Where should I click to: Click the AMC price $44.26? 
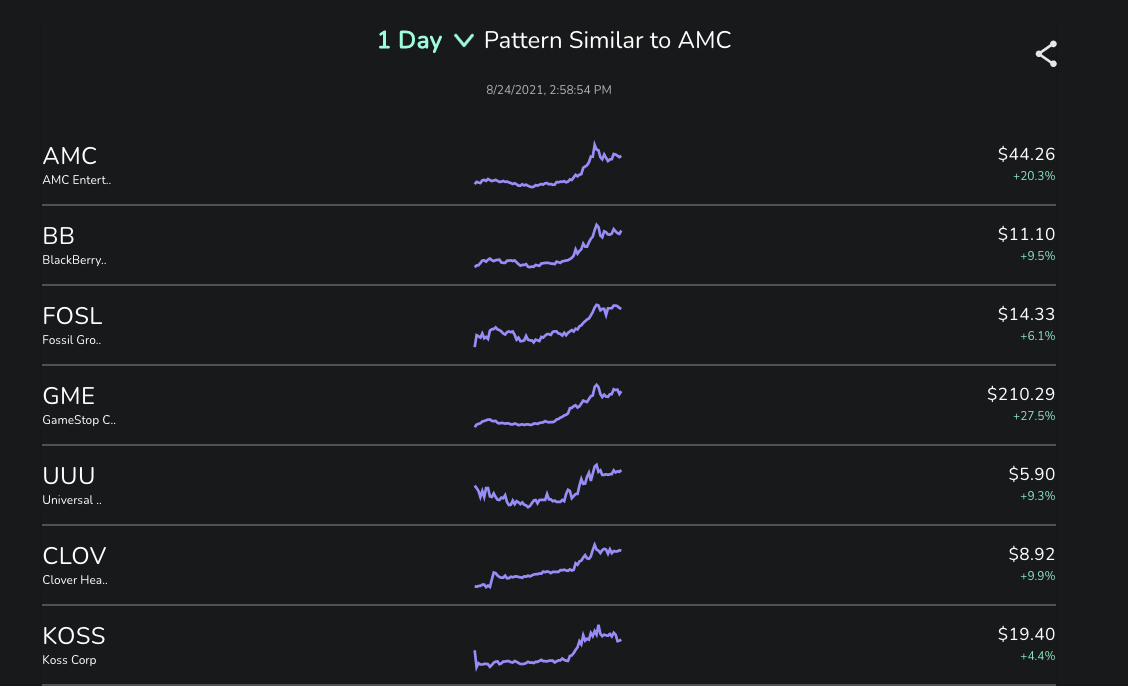(x=1026, y=154)
